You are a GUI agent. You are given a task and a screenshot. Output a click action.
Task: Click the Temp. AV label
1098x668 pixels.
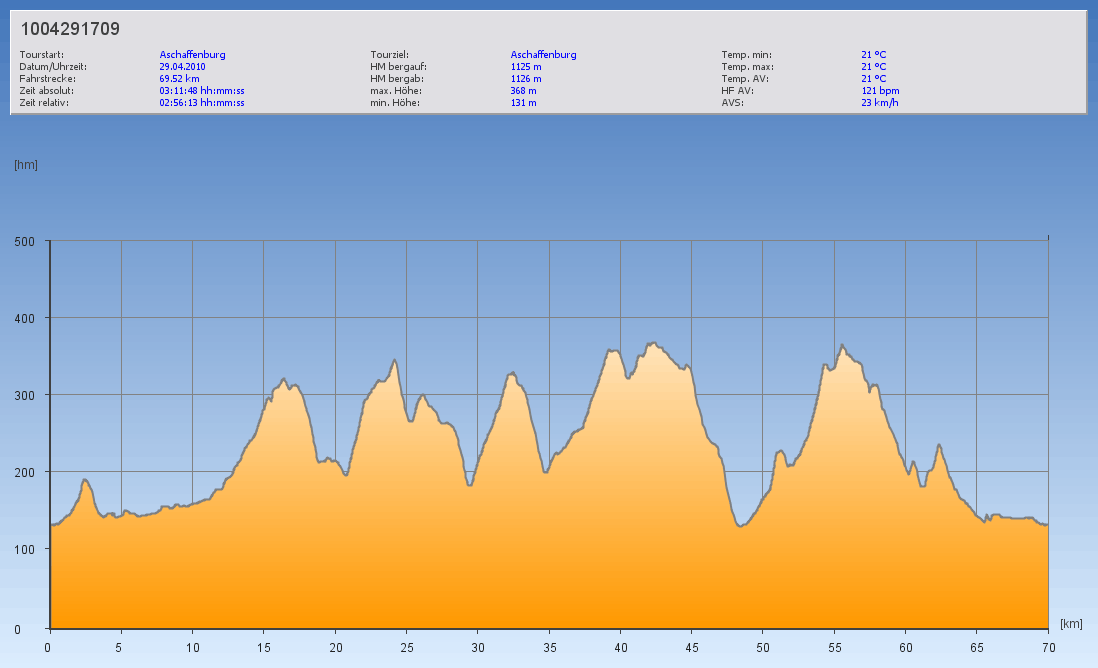pyautogui.click(x=746, y=79)
